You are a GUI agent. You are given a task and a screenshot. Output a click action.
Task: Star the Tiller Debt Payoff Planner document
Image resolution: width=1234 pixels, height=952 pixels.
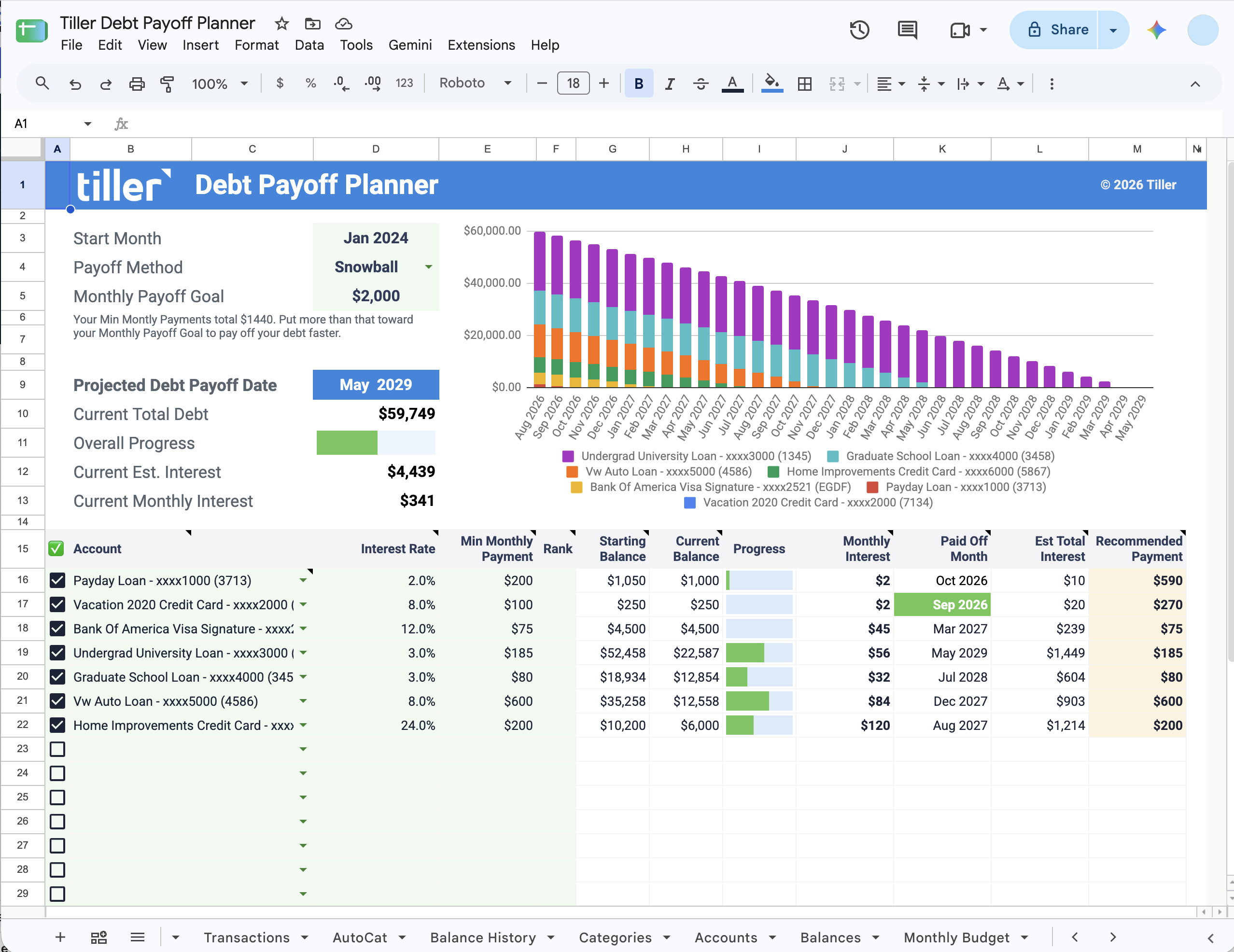281,24
